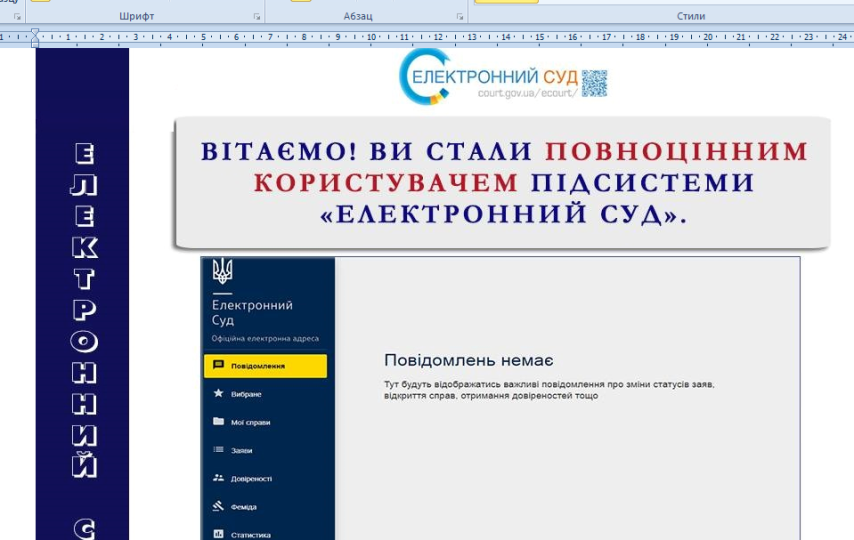Select the highlighted Повідомлення menu item
Screen dimensions: 854x540
click(265, 366)
